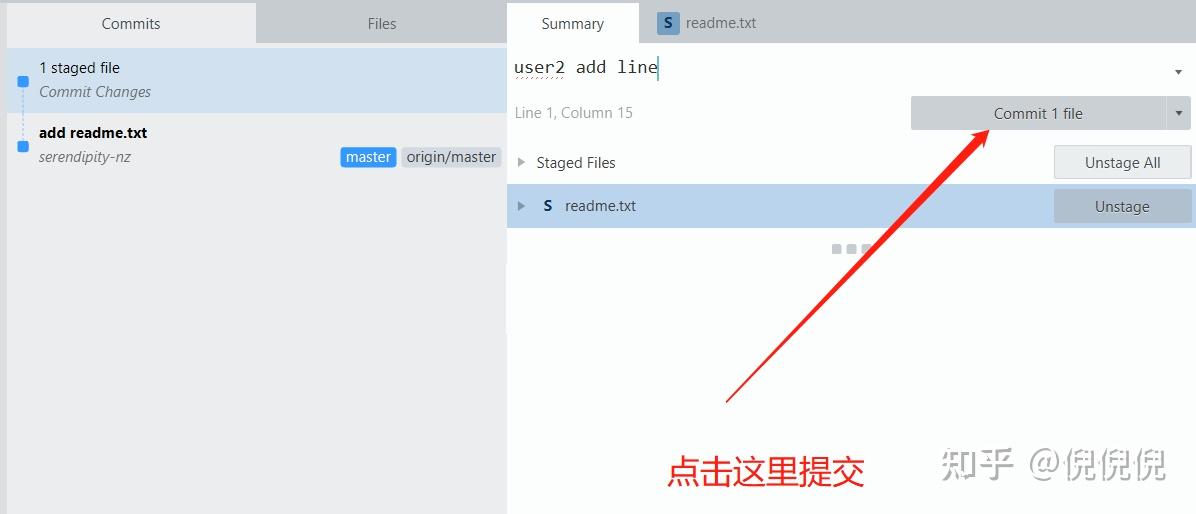Open the commit message history dropdown arrow

click(x=1178, y=72)
